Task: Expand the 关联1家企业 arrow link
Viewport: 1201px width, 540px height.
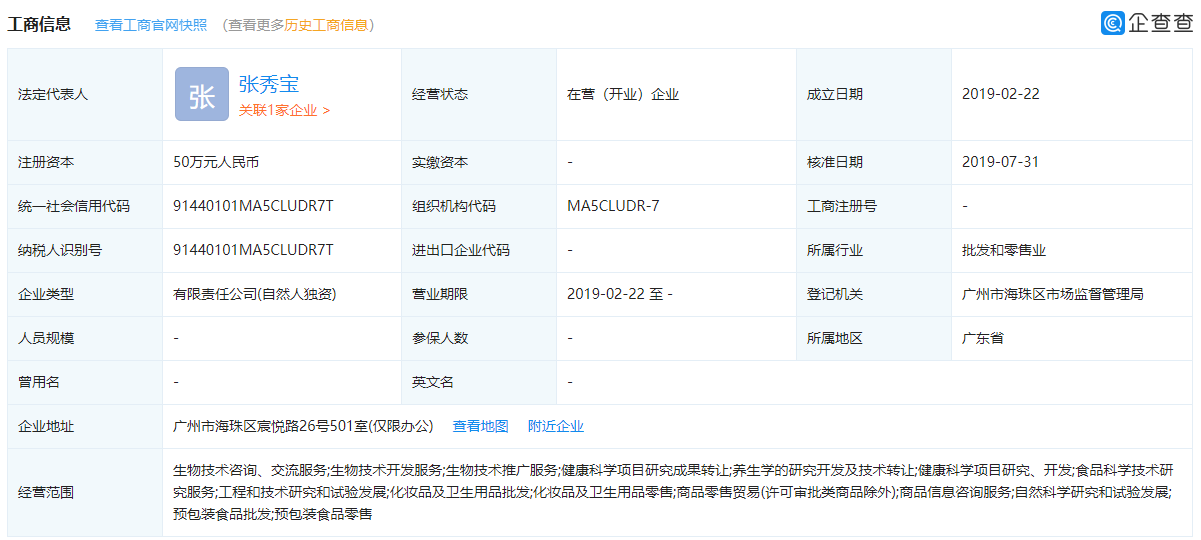Action: point(284,111)
